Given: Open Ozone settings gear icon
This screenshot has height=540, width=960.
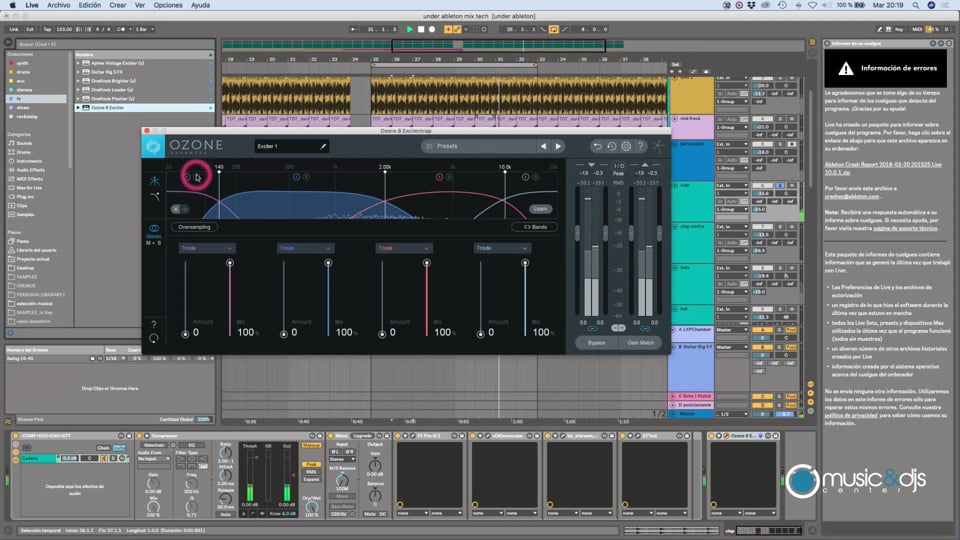Looking at the screenshot, I should (x=626, y=146).
